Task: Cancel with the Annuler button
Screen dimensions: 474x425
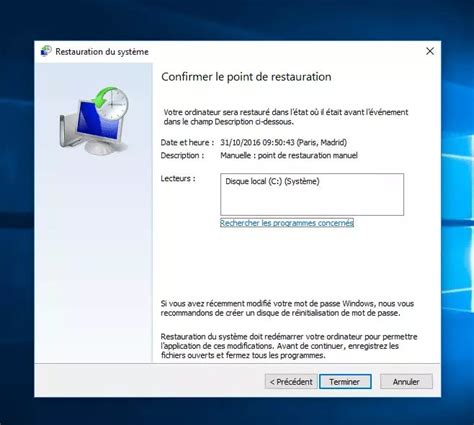Action: pos(406,381)
